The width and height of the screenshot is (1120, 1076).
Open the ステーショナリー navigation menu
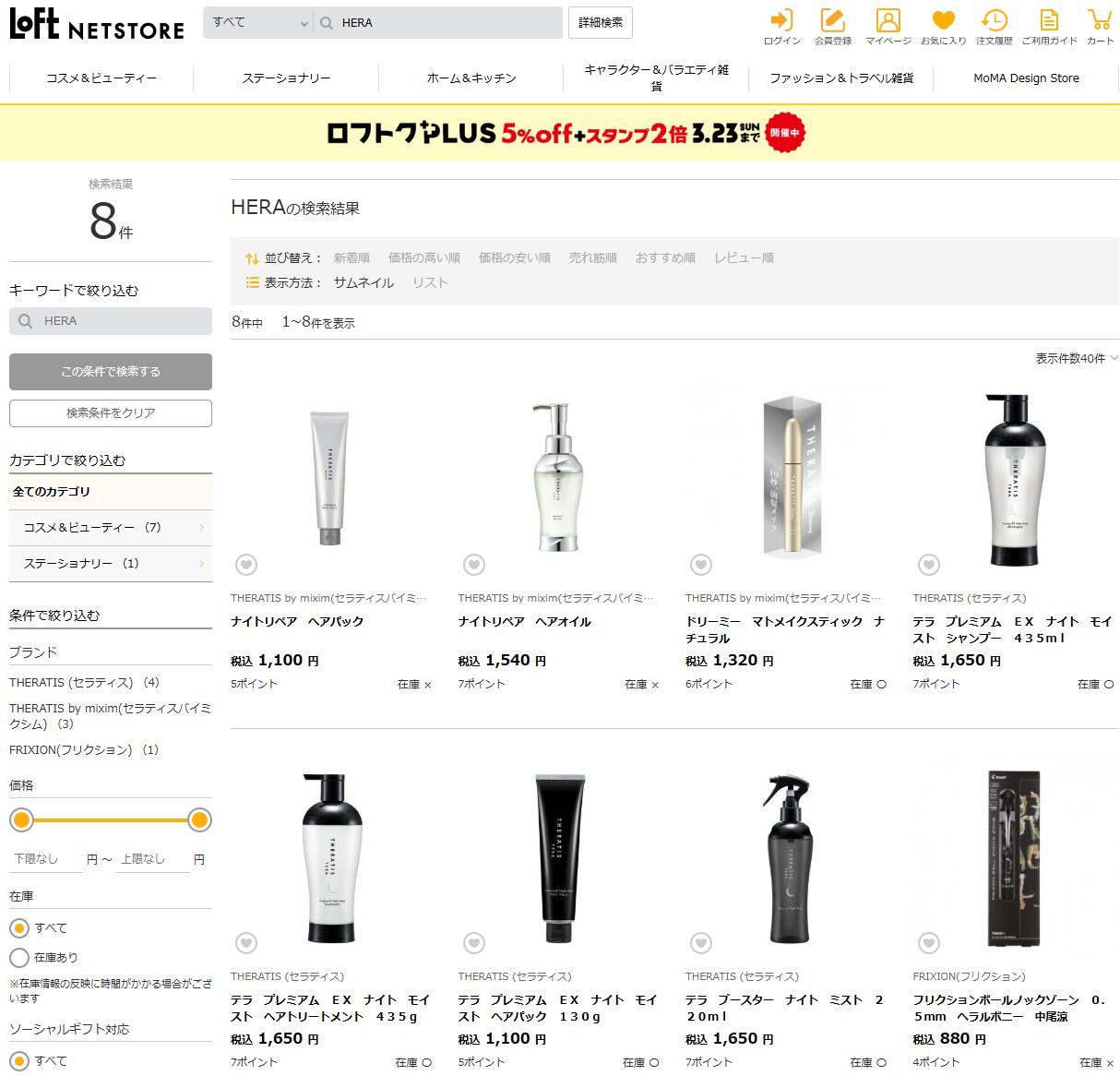click(286, 78)
